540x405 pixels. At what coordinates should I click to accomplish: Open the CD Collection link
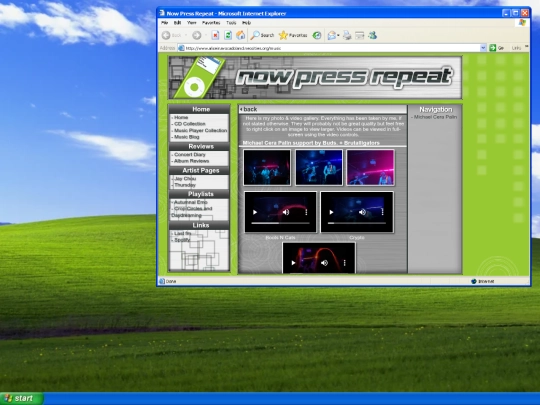click(189, 124)
